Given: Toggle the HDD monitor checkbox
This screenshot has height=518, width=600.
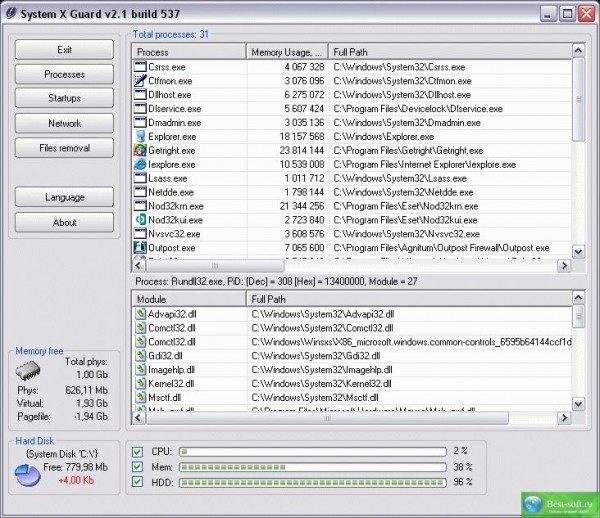Looking at the screenshot, I should tap(137, 482).
